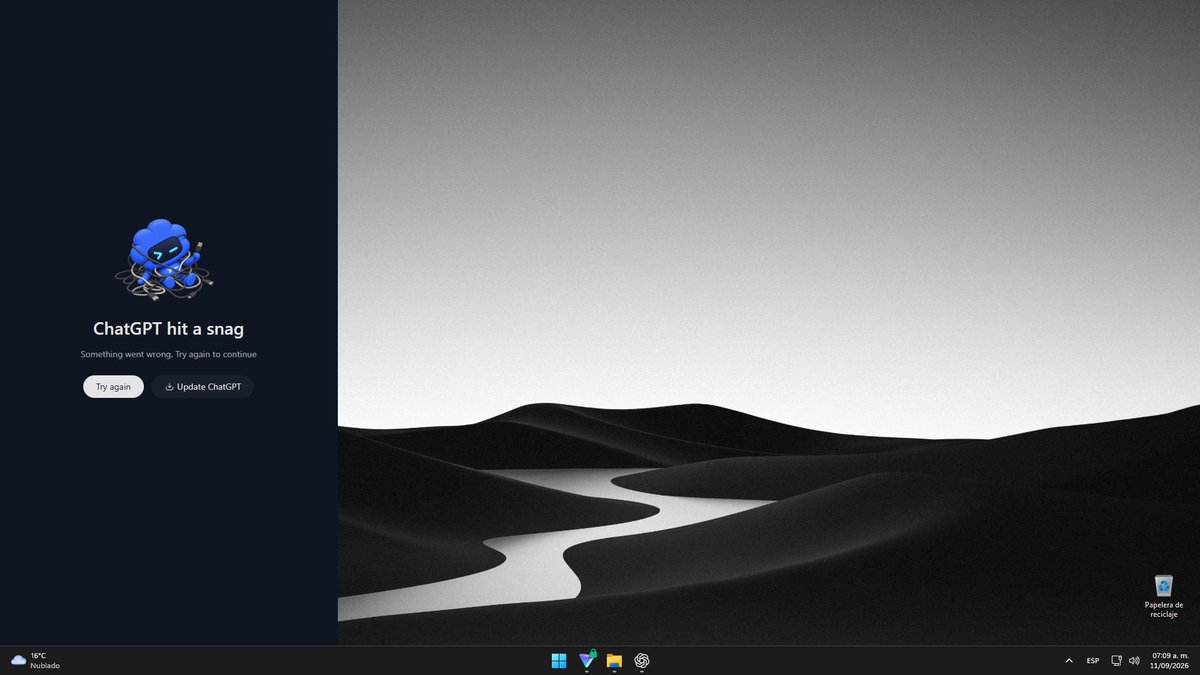The height and width of the screenshot is (675, 1200).
Task: Open File Explorer from the taskbar
Action: tap(614, 660)
